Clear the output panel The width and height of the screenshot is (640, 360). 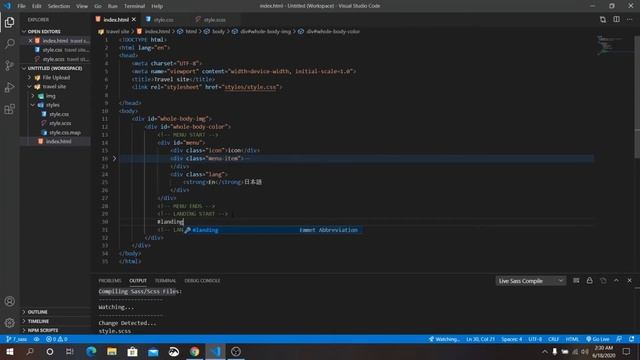(x=576, y=280)
